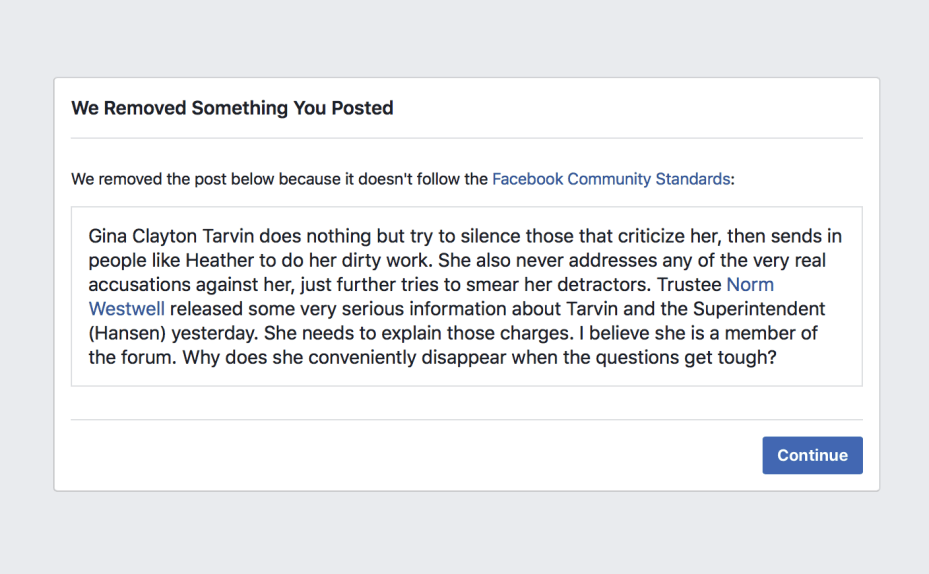Viewport: 929px width, 574px height.
Task: Click the "We Removed Something You Posted" heading
Action: tap(232, 108)
